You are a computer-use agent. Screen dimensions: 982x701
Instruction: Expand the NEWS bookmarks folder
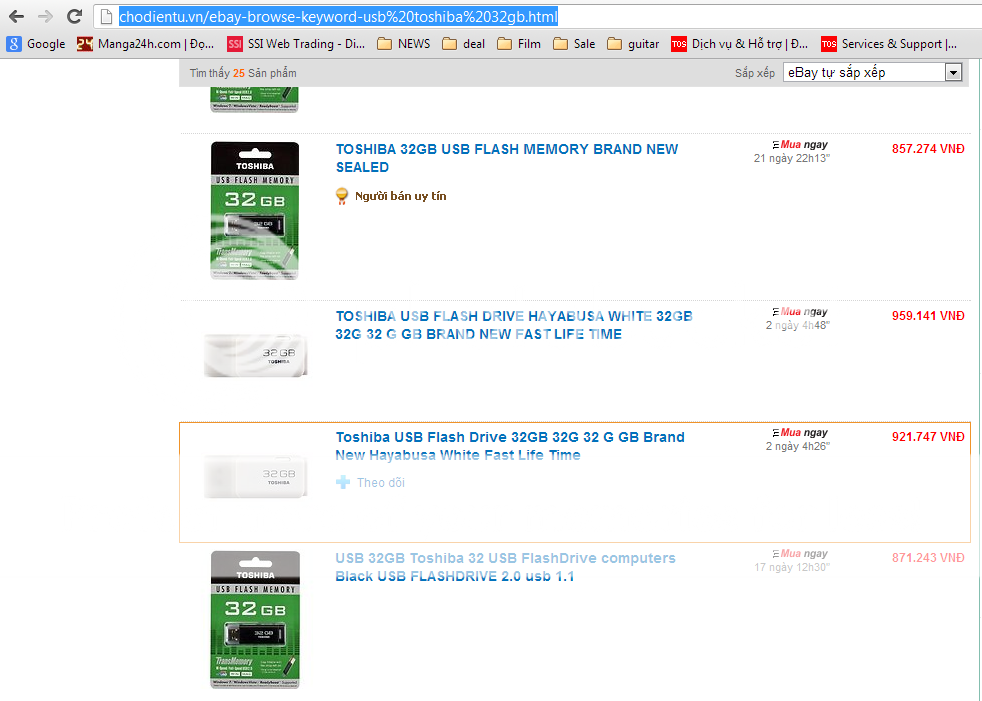(404, 44)
